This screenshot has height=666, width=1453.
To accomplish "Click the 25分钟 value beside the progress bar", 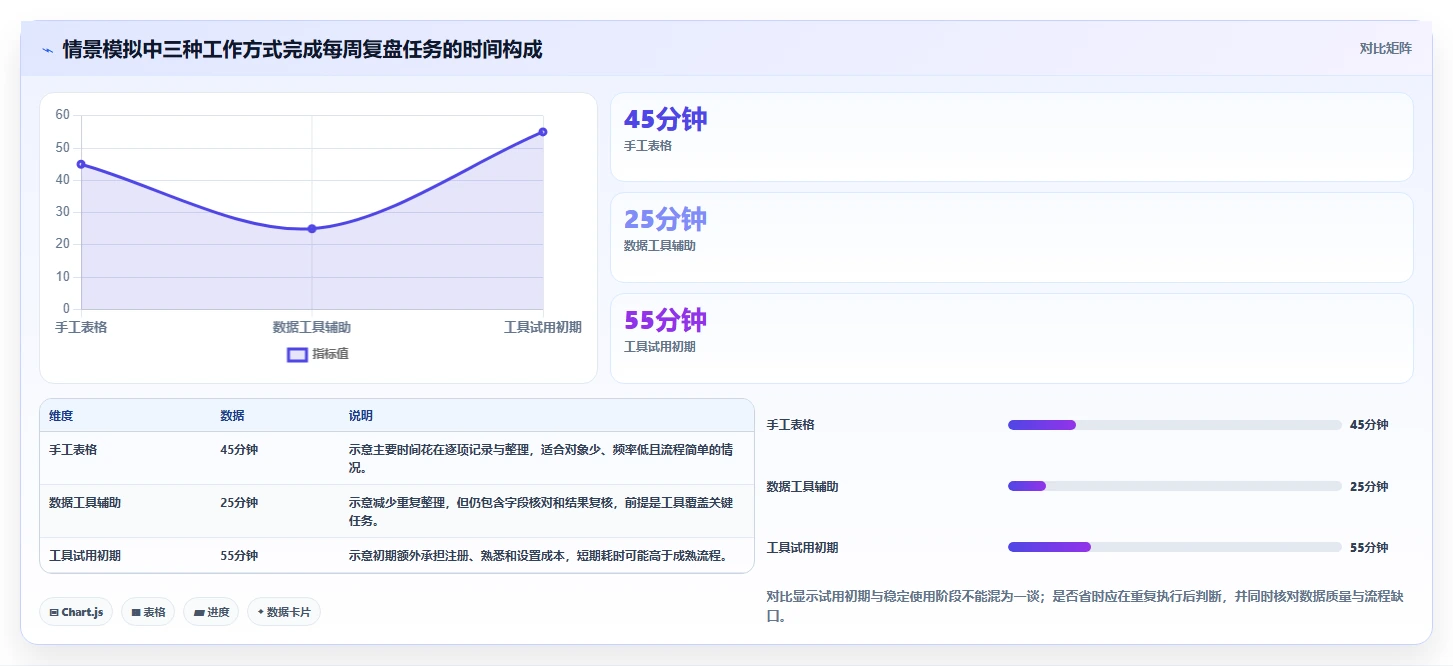I will coord(1369,487).
